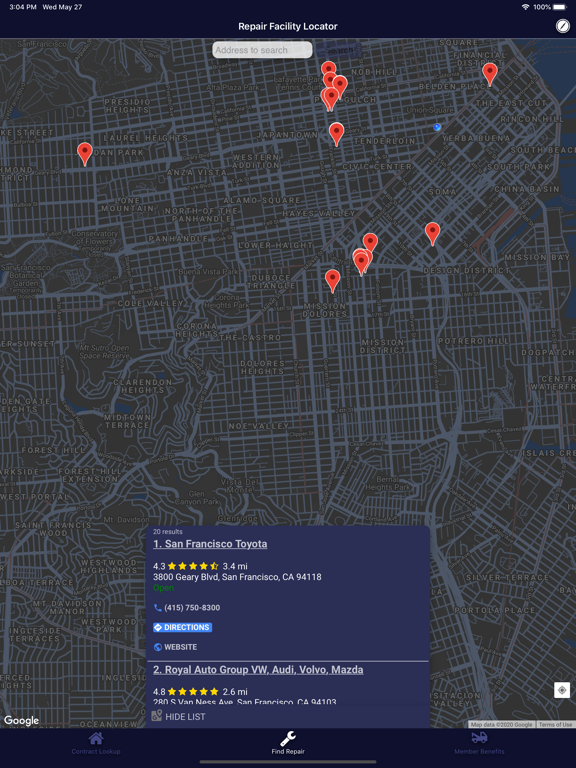
Task: Click the "20 results" label
Action: point(168,531)
